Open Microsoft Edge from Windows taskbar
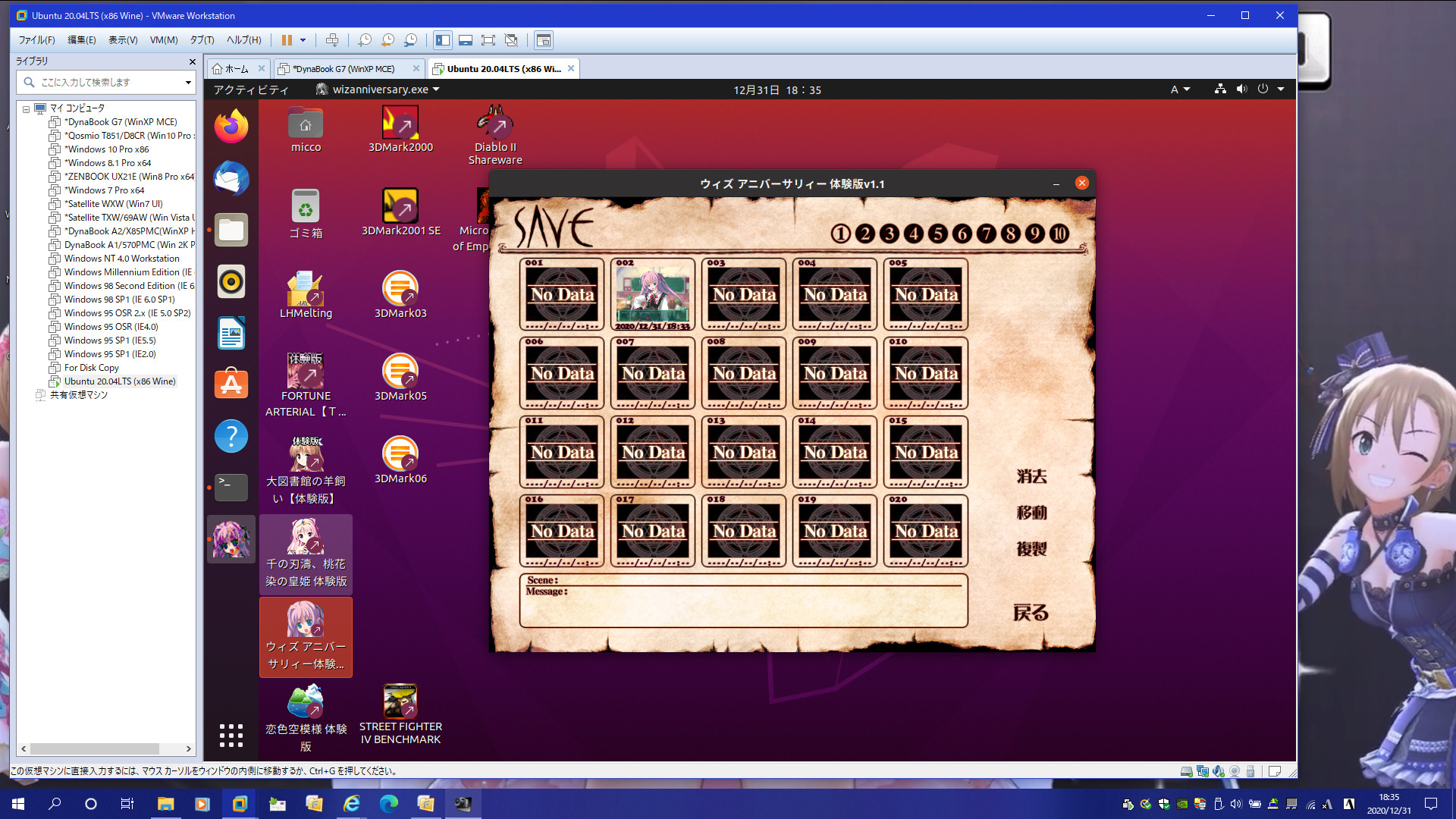 (x=388, y=804)
